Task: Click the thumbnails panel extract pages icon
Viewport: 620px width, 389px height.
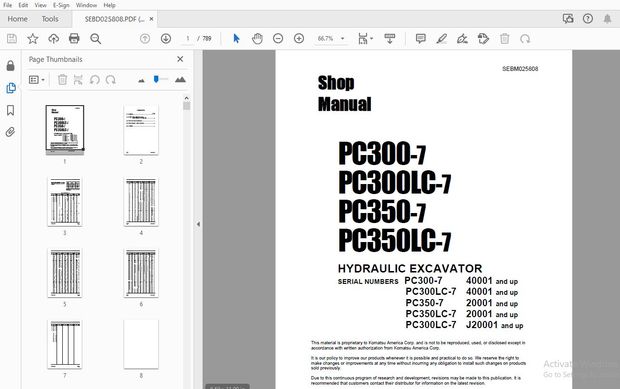Action: coord(78,80)
